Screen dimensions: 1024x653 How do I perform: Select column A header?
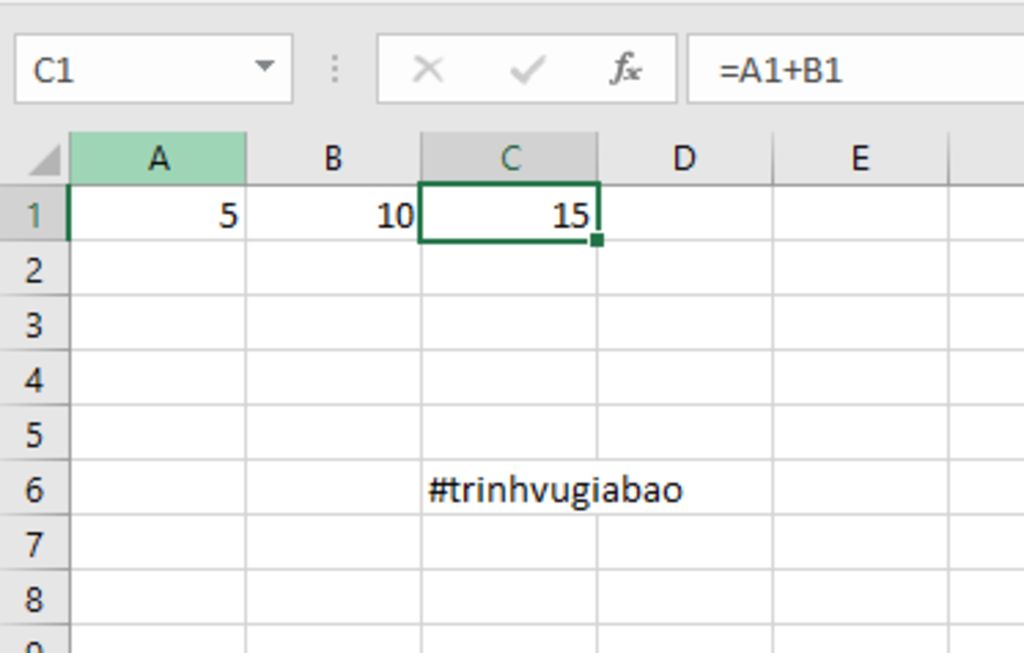[158, 159]
